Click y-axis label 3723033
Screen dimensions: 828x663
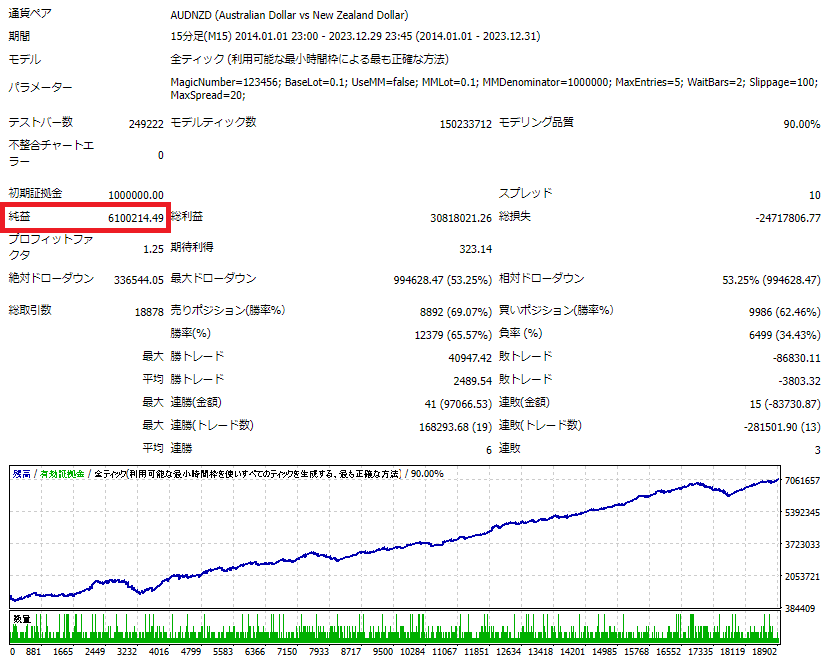(x=802, y=544)
